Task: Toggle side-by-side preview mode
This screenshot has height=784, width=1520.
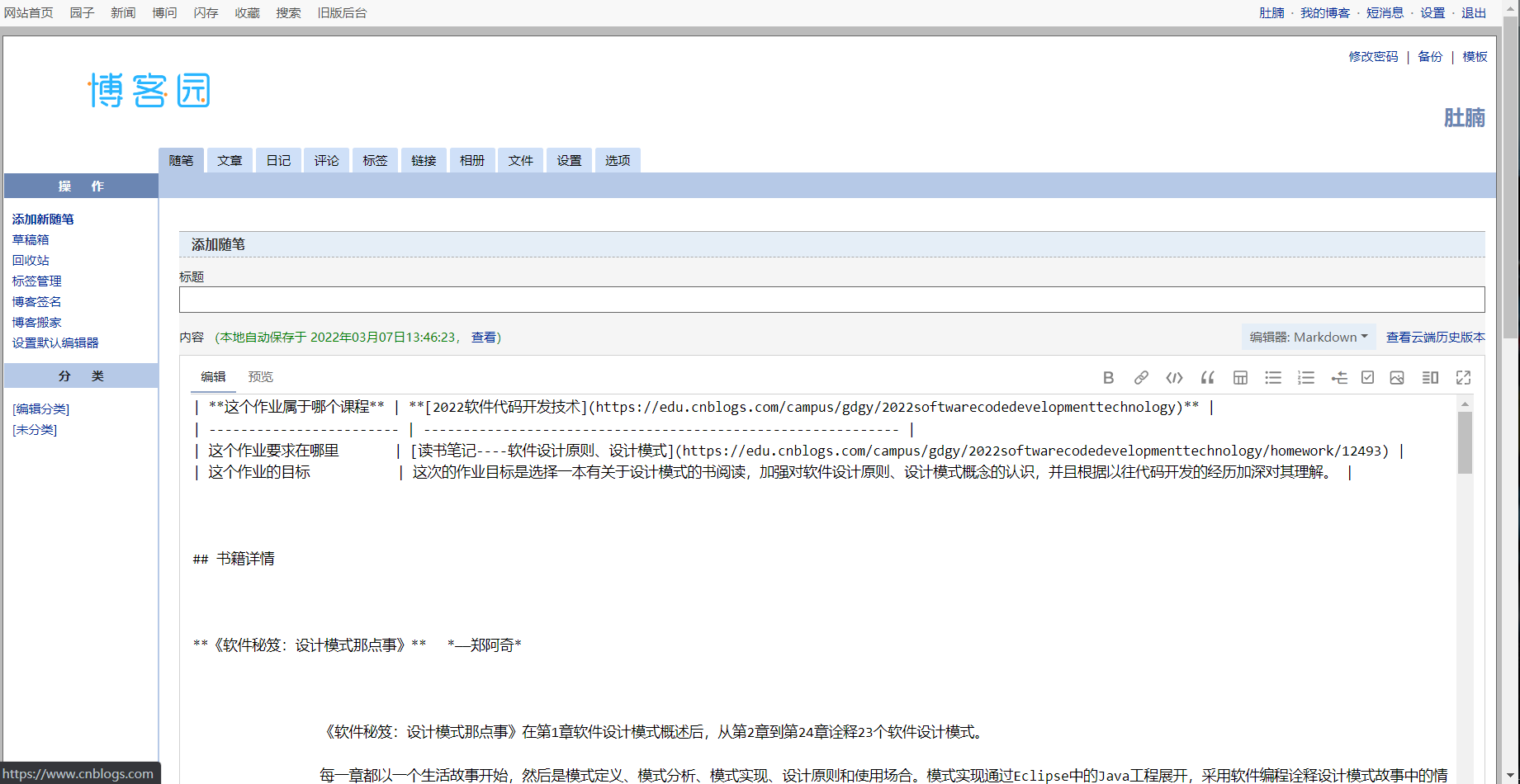Action: pos(1430,378)
